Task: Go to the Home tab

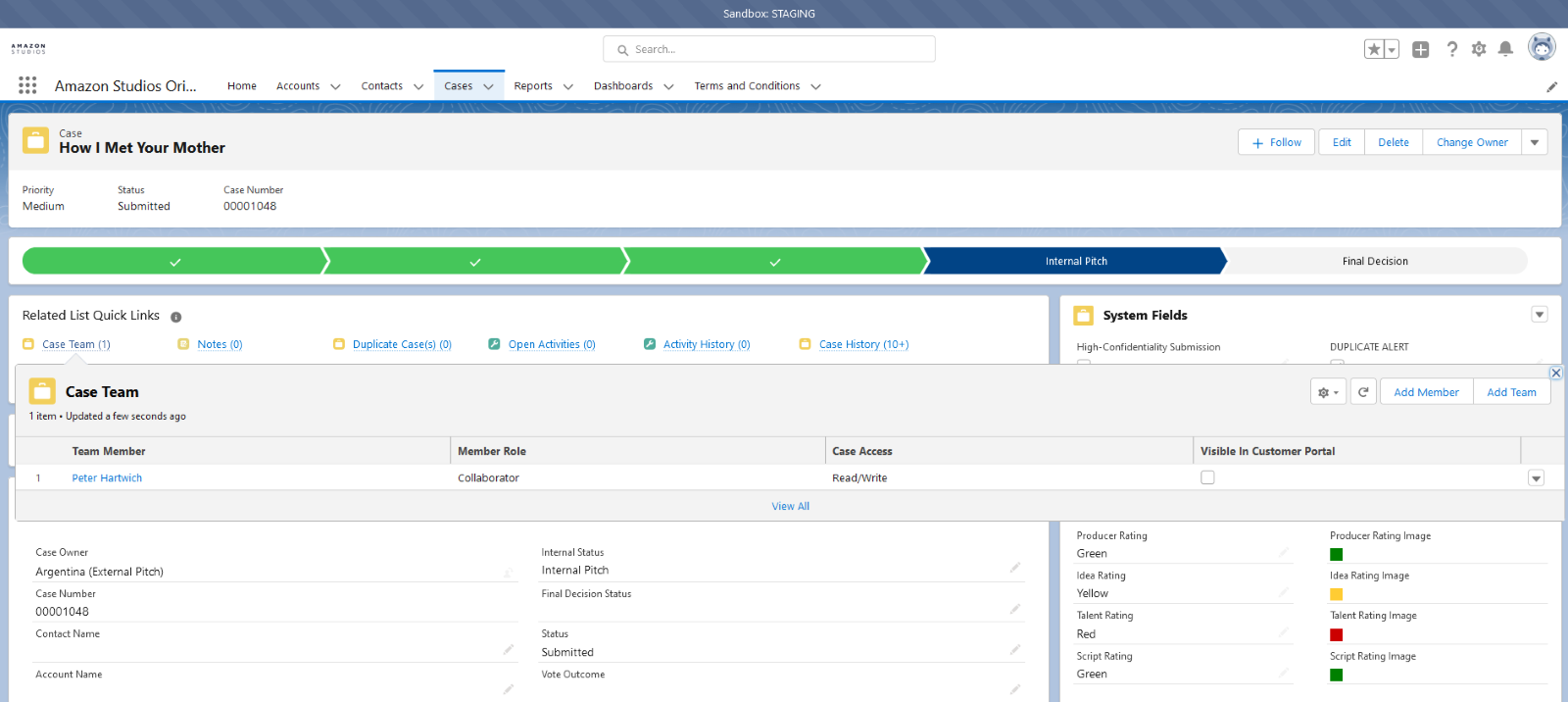Action: pyautogui.click(x=242, y=86)
